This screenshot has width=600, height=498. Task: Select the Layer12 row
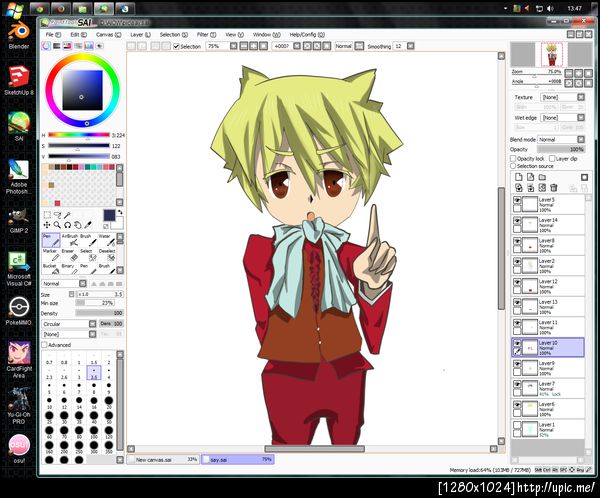coord(548,286)
